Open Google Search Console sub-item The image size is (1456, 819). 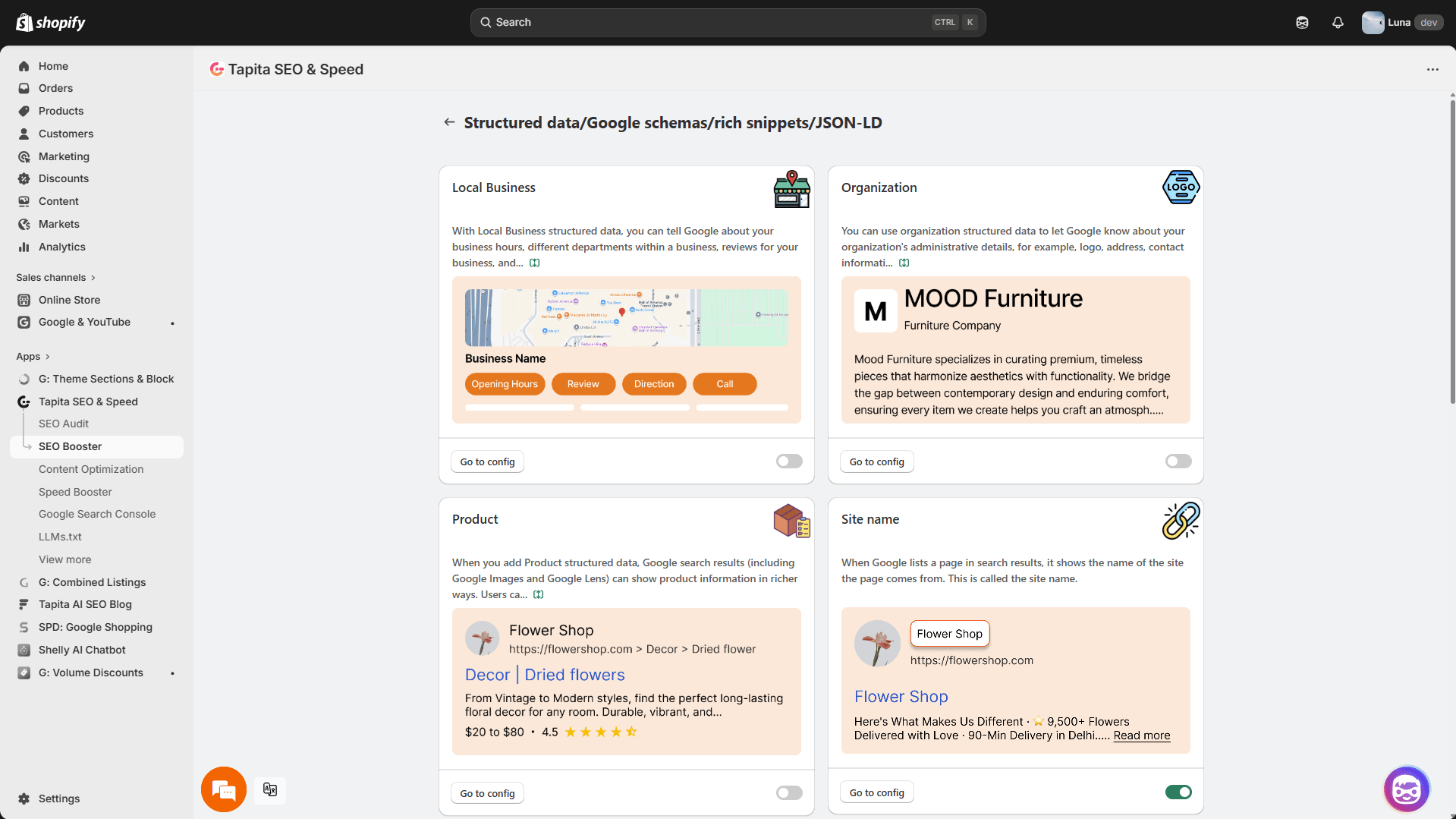point(97,514)
